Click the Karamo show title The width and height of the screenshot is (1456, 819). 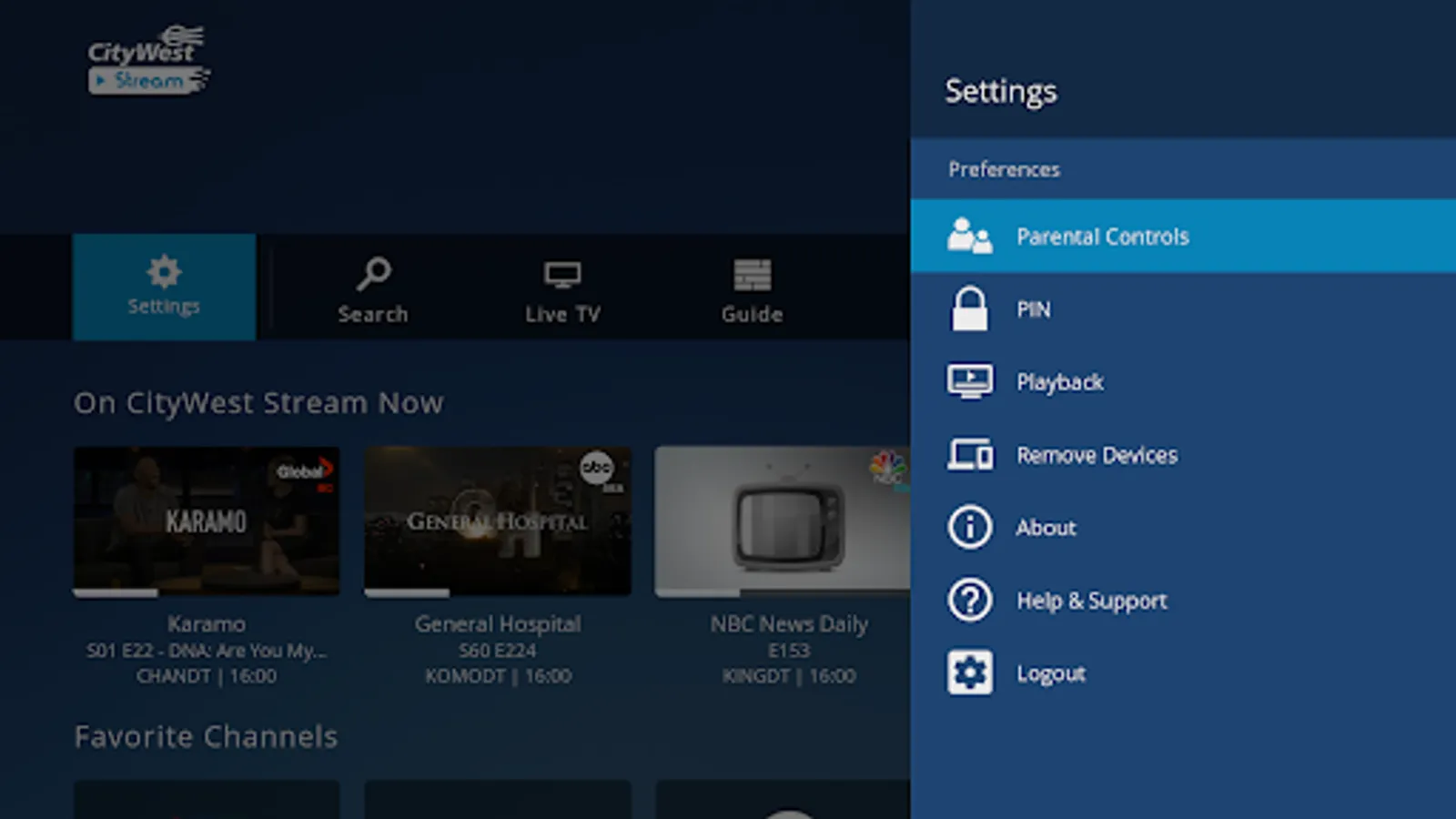207,624
